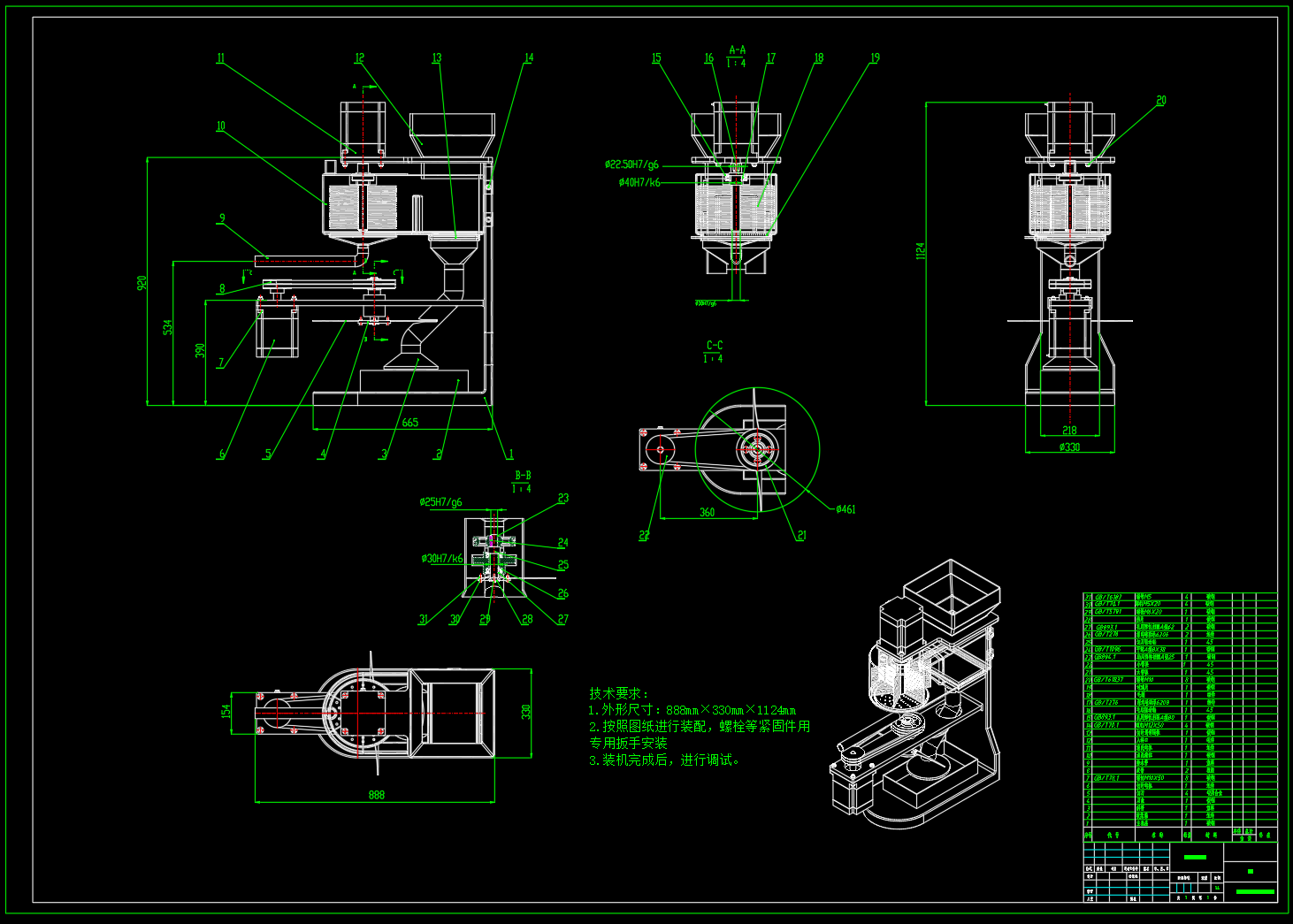Click part balloon number 27
The height and width of the screenshot is (924, 1293).
click(563, 620)
